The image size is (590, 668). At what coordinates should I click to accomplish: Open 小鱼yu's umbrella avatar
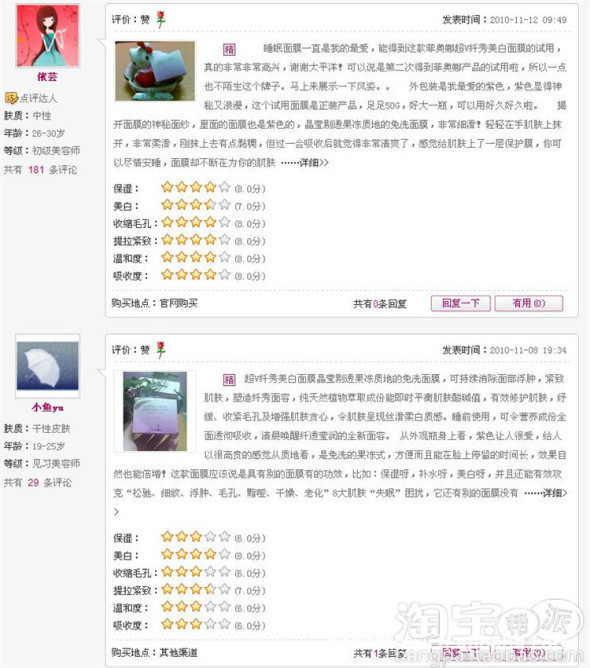(47, 366)
